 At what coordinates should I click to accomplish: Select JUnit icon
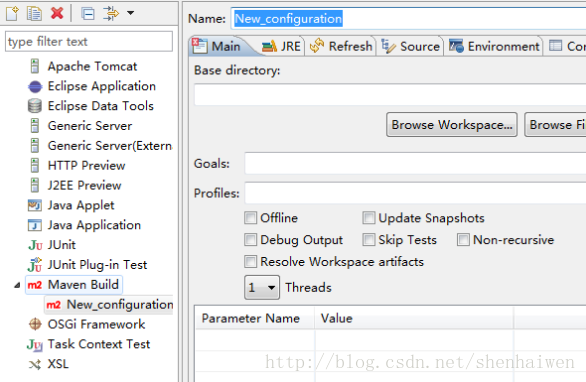click(35, 245)
